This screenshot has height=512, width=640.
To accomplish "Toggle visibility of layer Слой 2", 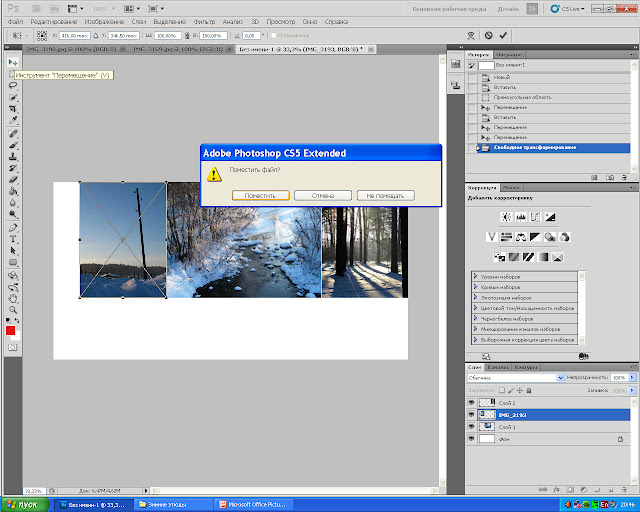I will pyautogui.click(x=471, y=403).
